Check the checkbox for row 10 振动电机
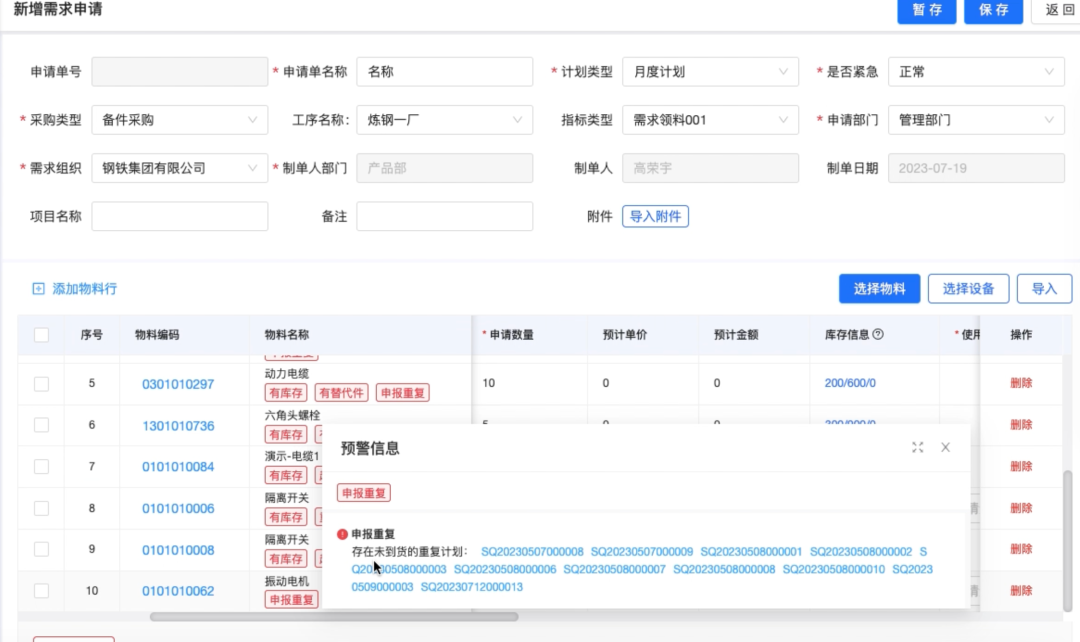The width and height of the screenshot is (1080, 642). pos(41,590)
